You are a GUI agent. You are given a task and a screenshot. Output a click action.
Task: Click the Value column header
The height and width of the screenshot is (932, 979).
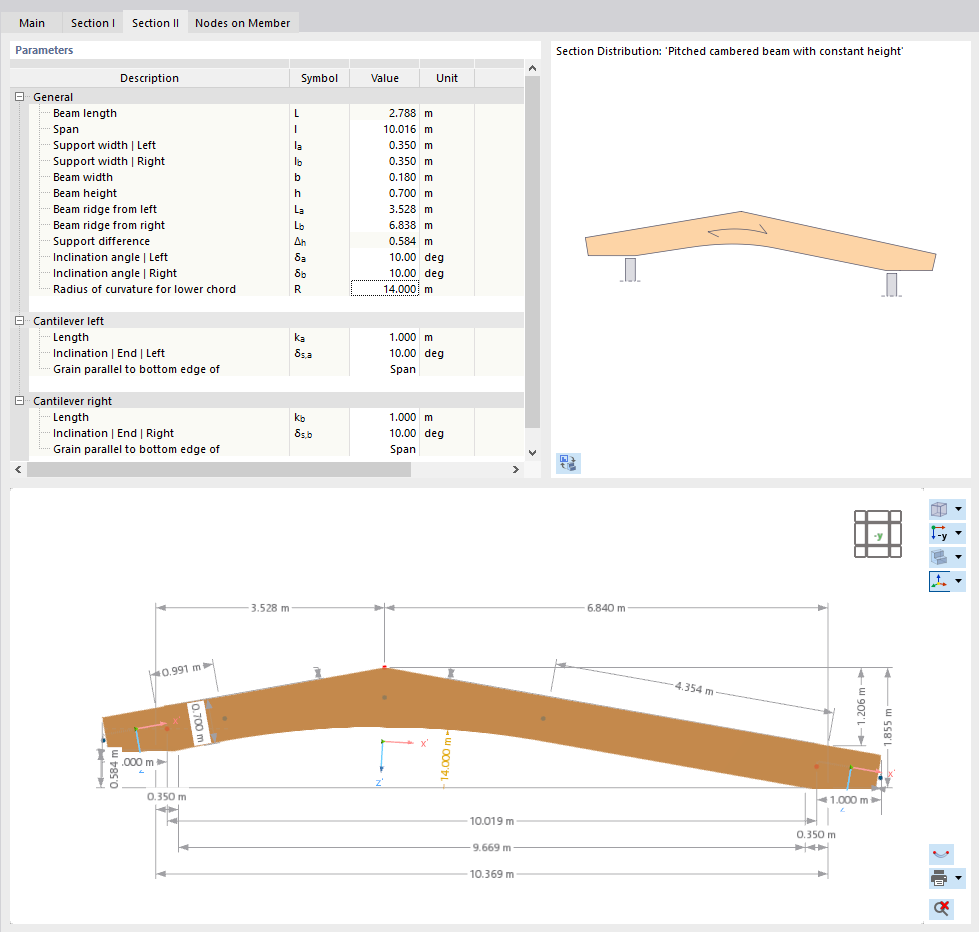[385, 78]
